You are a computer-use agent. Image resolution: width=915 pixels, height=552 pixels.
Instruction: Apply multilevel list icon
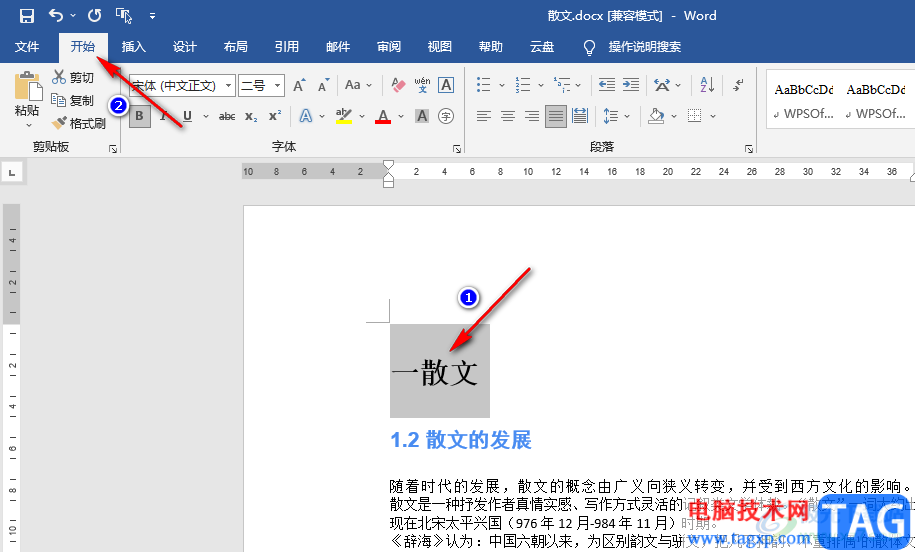pyautogui.click(x=563, y=85)
